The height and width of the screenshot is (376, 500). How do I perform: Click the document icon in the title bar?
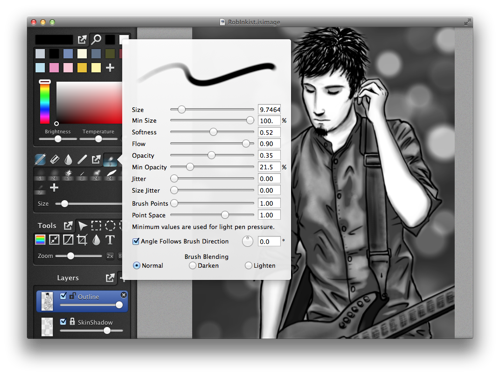point(222,22)
